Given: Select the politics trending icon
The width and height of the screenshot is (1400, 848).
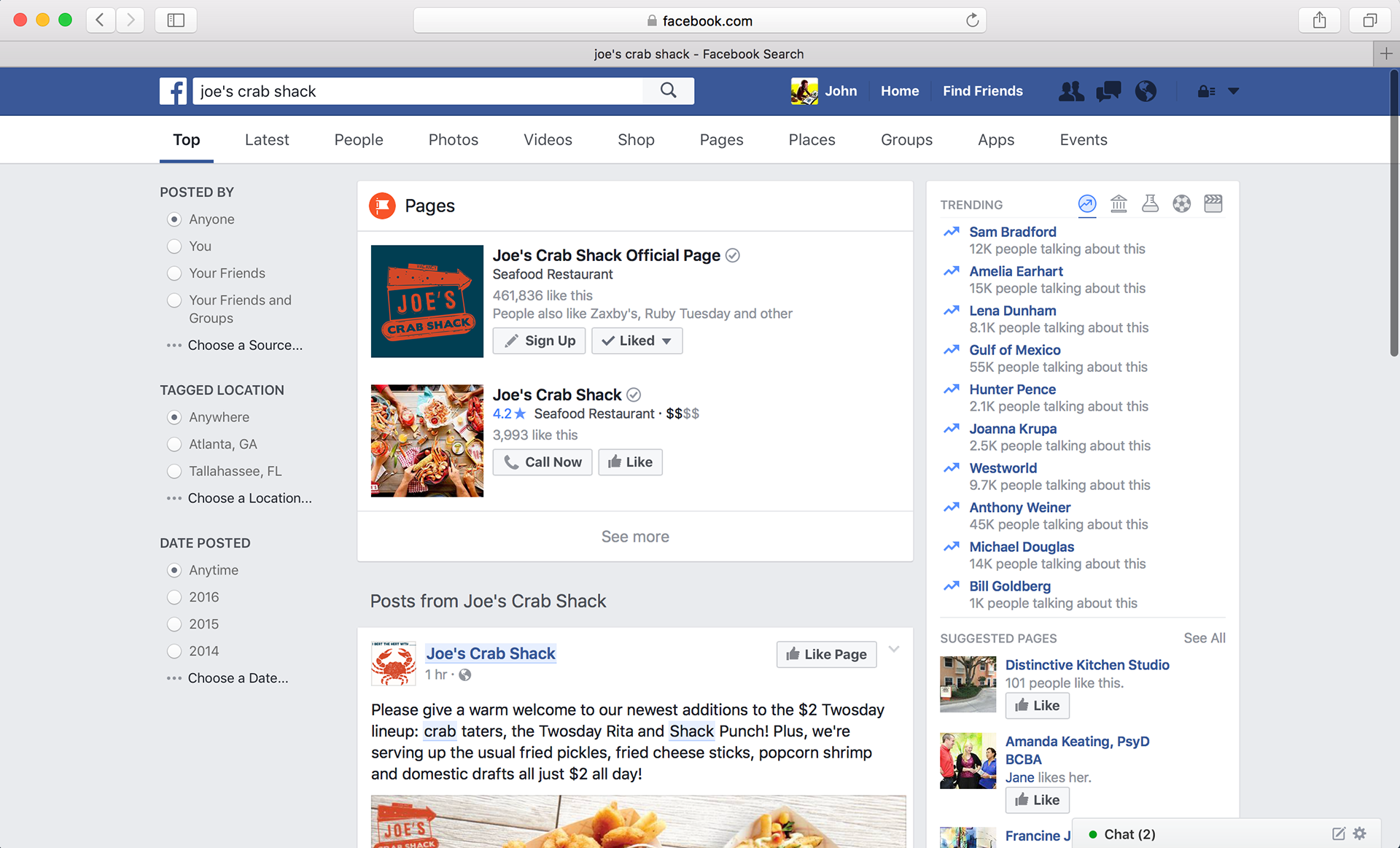Looking at the screenshot, I should tap(1119, 204).
